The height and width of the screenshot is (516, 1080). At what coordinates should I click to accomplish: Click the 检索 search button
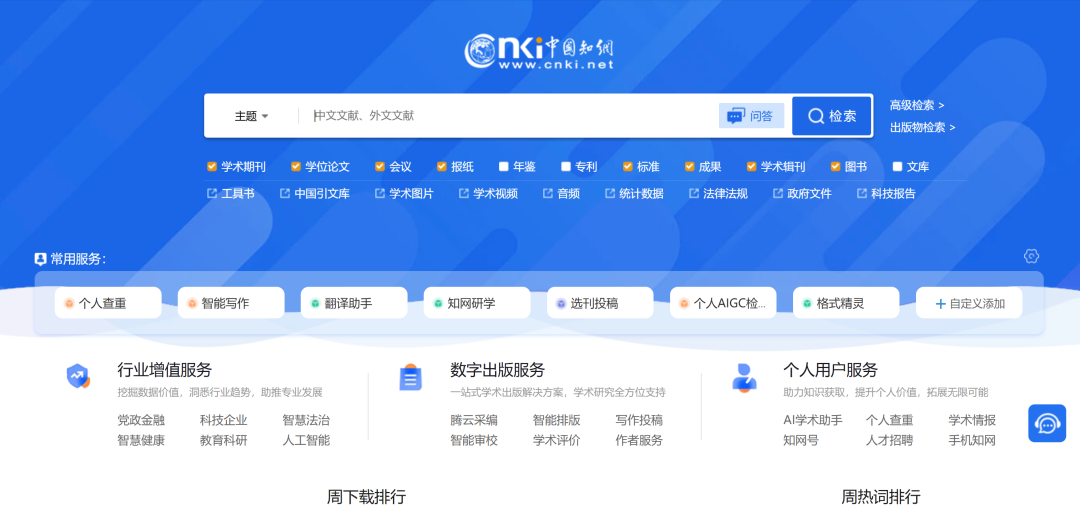coord(832,116)
